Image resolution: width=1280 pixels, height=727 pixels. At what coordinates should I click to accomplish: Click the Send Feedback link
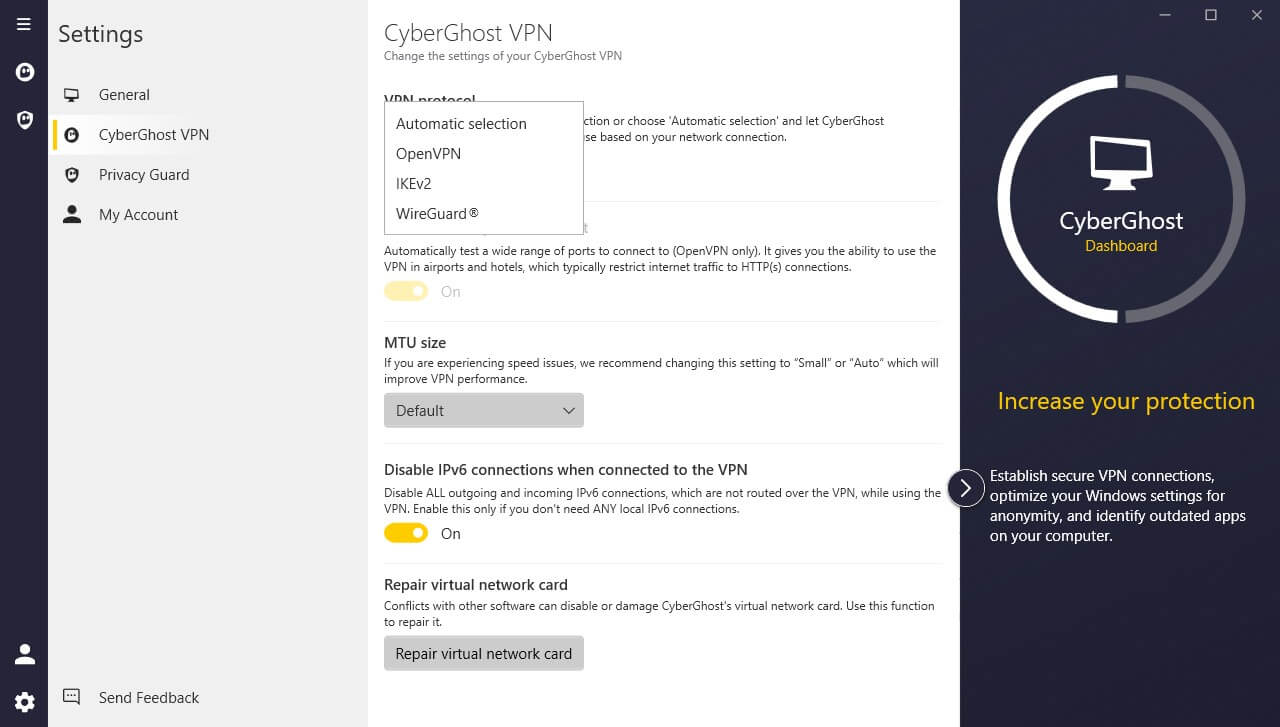148,697
